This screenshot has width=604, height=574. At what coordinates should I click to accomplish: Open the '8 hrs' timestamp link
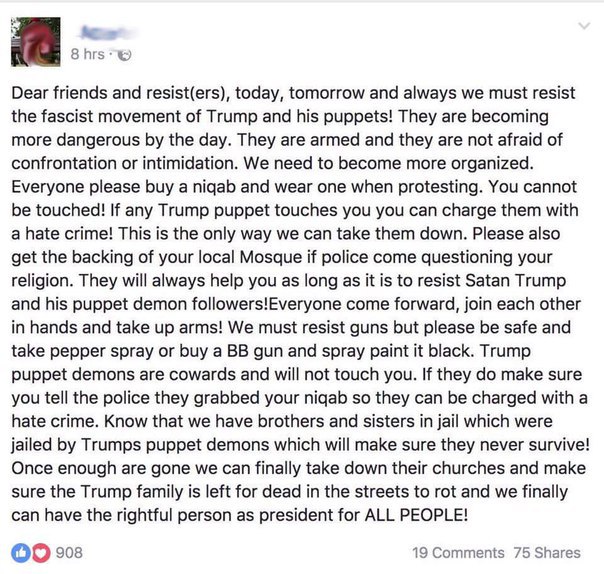(x=87, y=54)
